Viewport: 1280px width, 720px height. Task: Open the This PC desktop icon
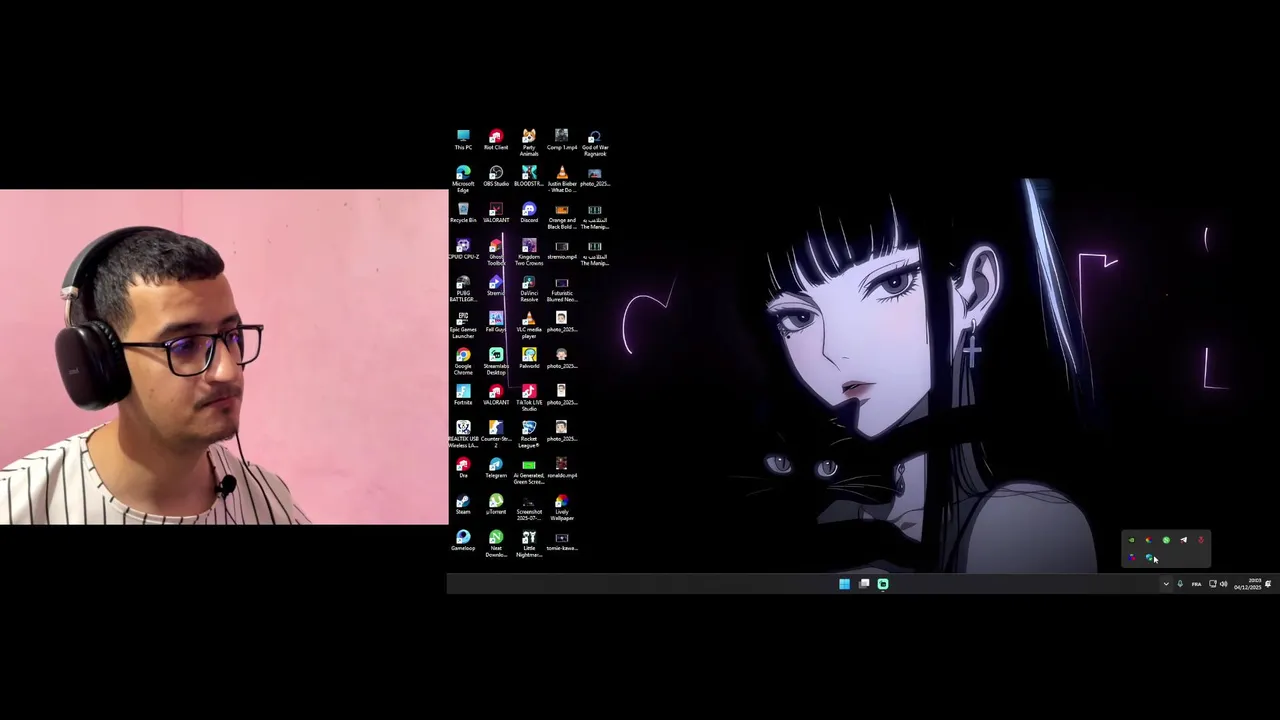463,140
